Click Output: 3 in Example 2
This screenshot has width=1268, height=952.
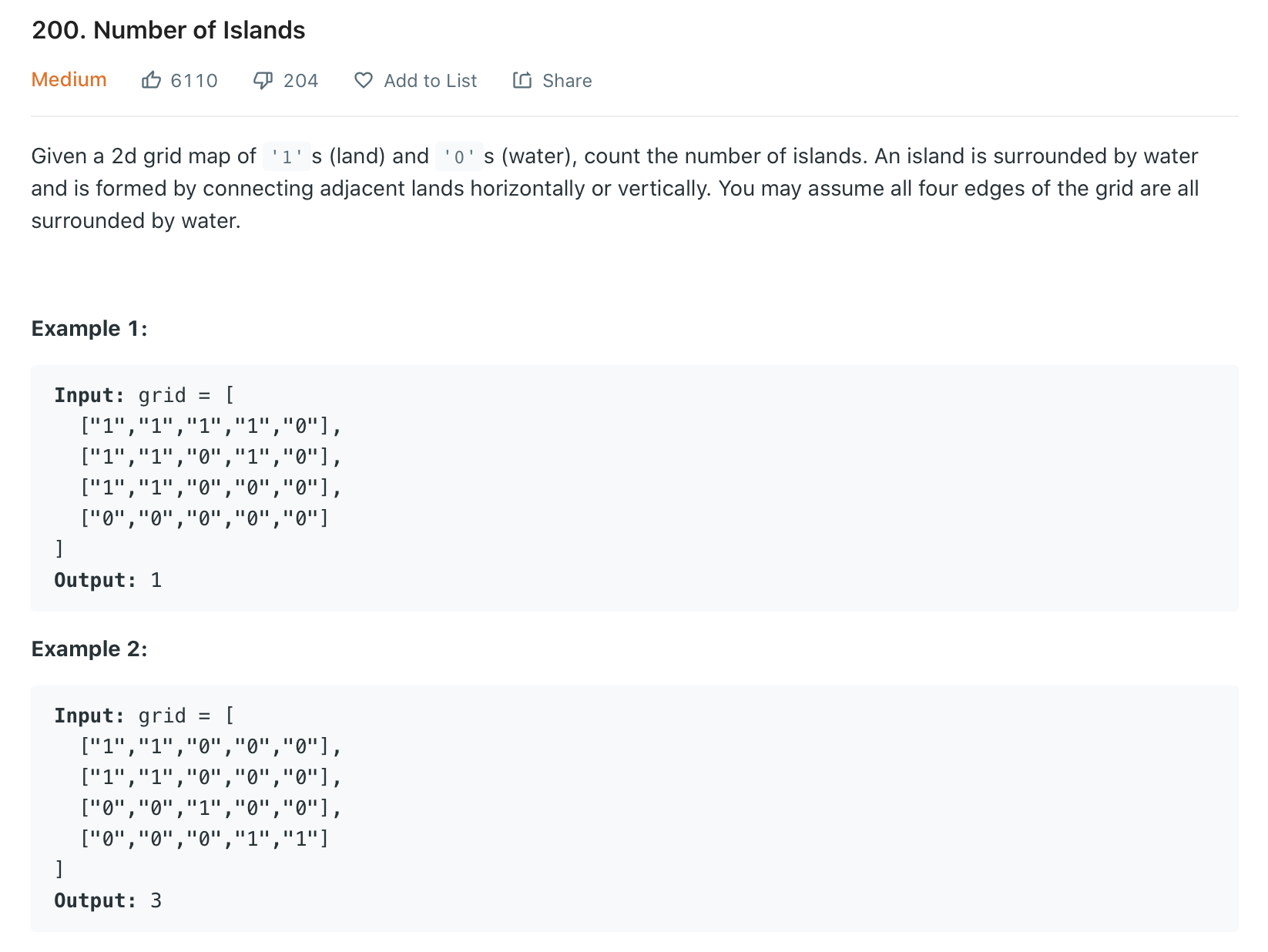[108, 900]
